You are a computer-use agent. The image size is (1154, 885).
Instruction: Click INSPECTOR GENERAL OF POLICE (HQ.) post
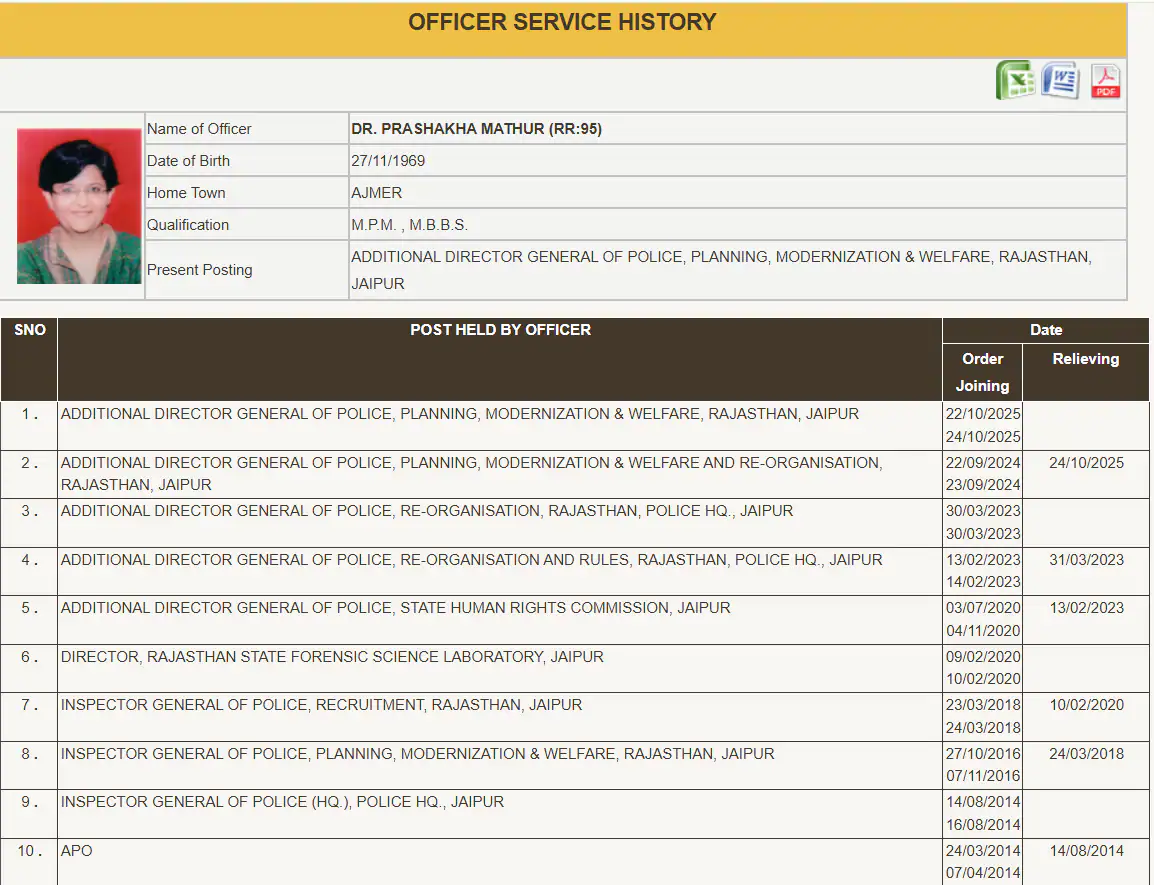click(283, 802)
